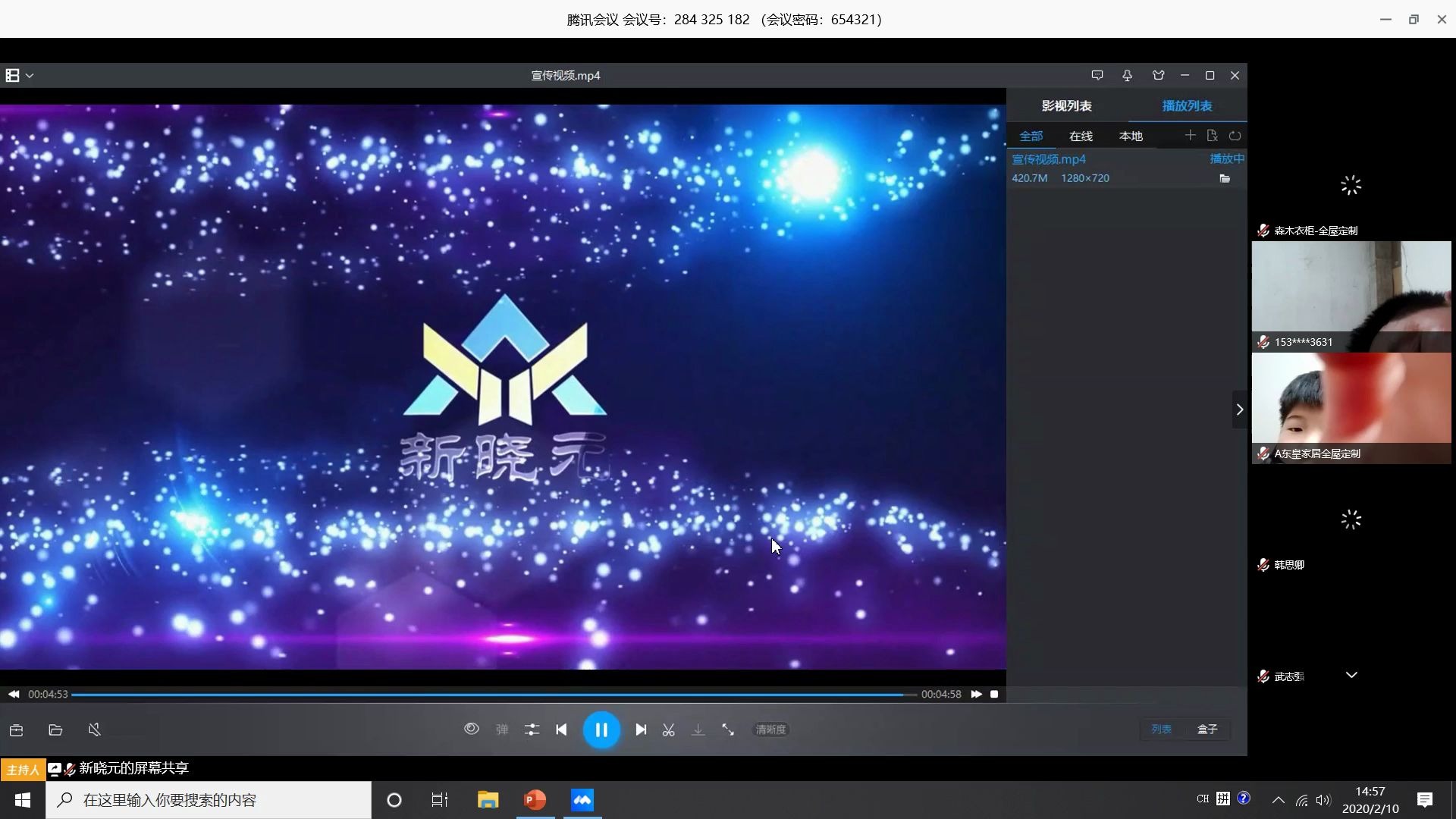Toggle mute speaker icon in player

point(94,730)
